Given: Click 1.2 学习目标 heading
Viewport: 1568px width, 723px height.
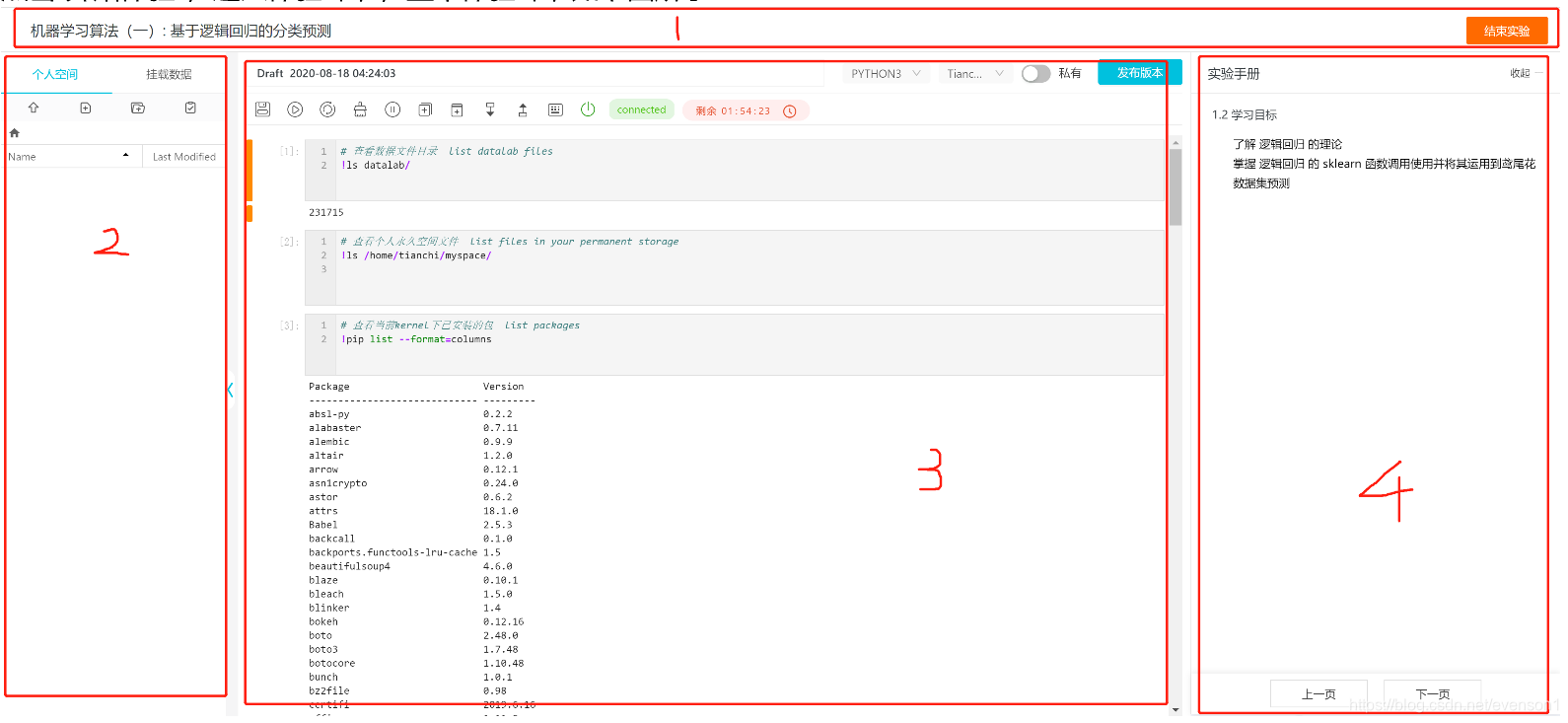Looking at the screenshot, I should pos(1245,114).
